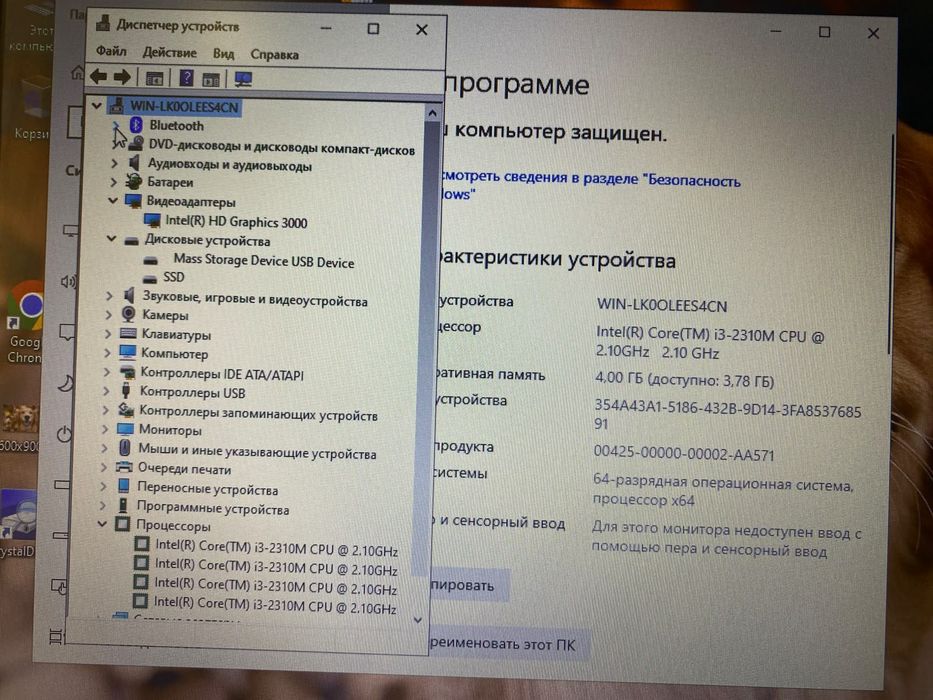Click the DVD-дисководы drive icon

(x=136, y=143)
